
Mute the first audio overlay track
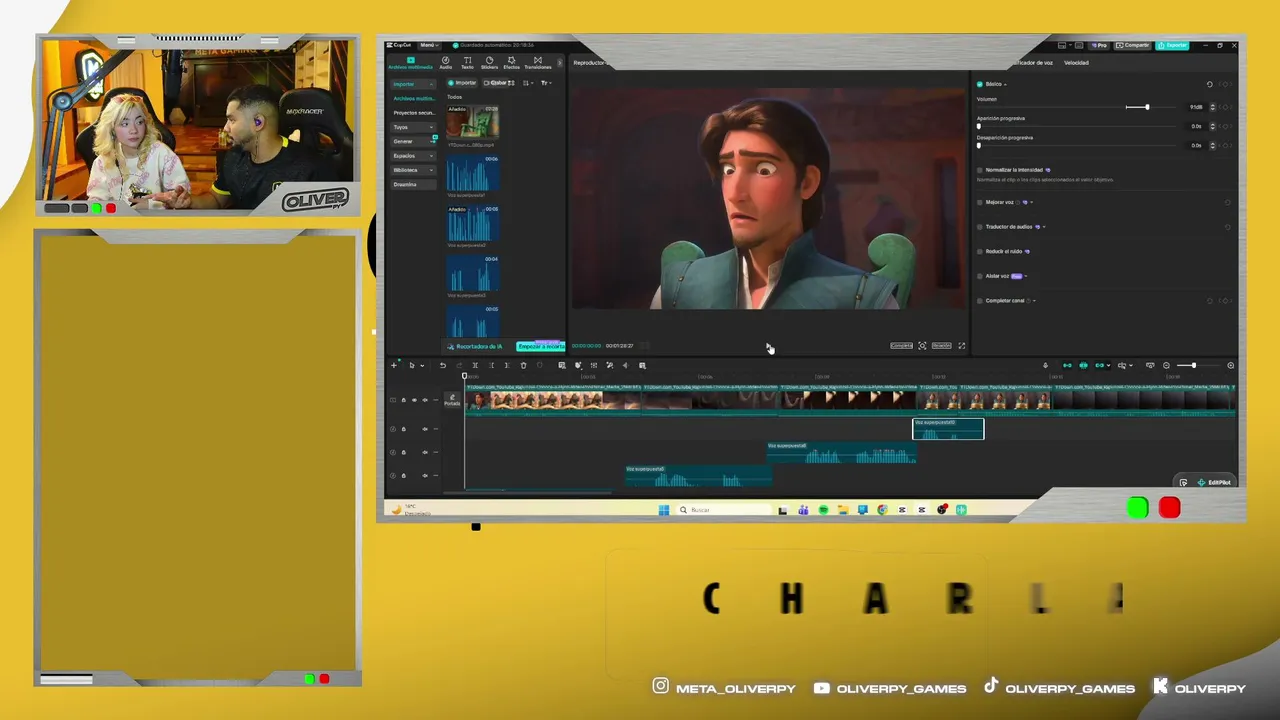425,429
